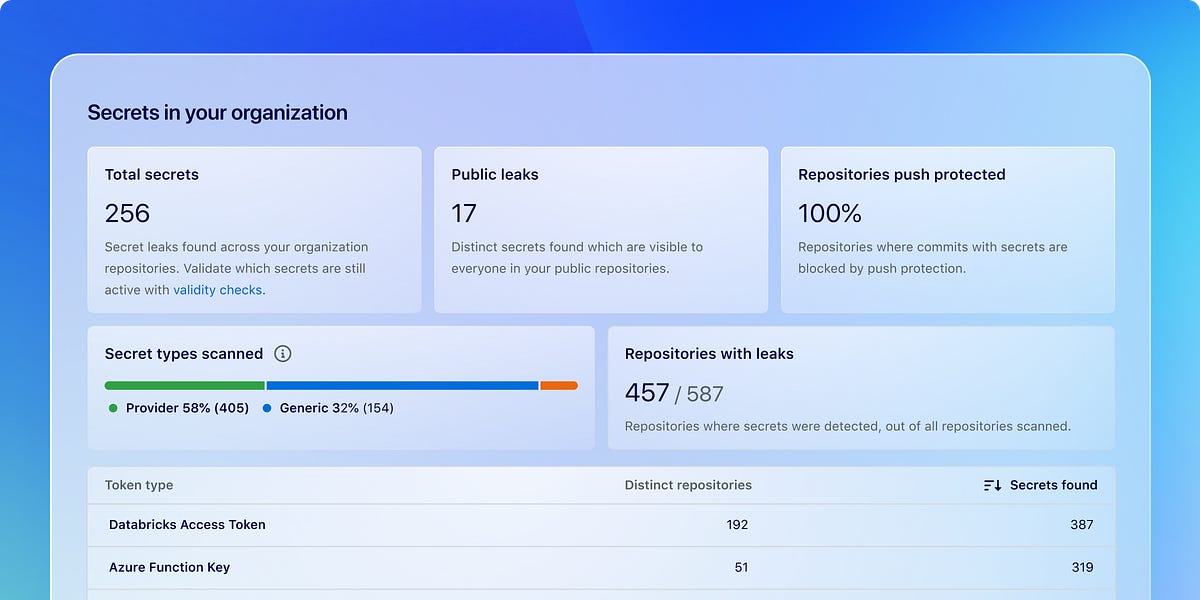Sort by the Secrets found column header

pos(1053,485)
